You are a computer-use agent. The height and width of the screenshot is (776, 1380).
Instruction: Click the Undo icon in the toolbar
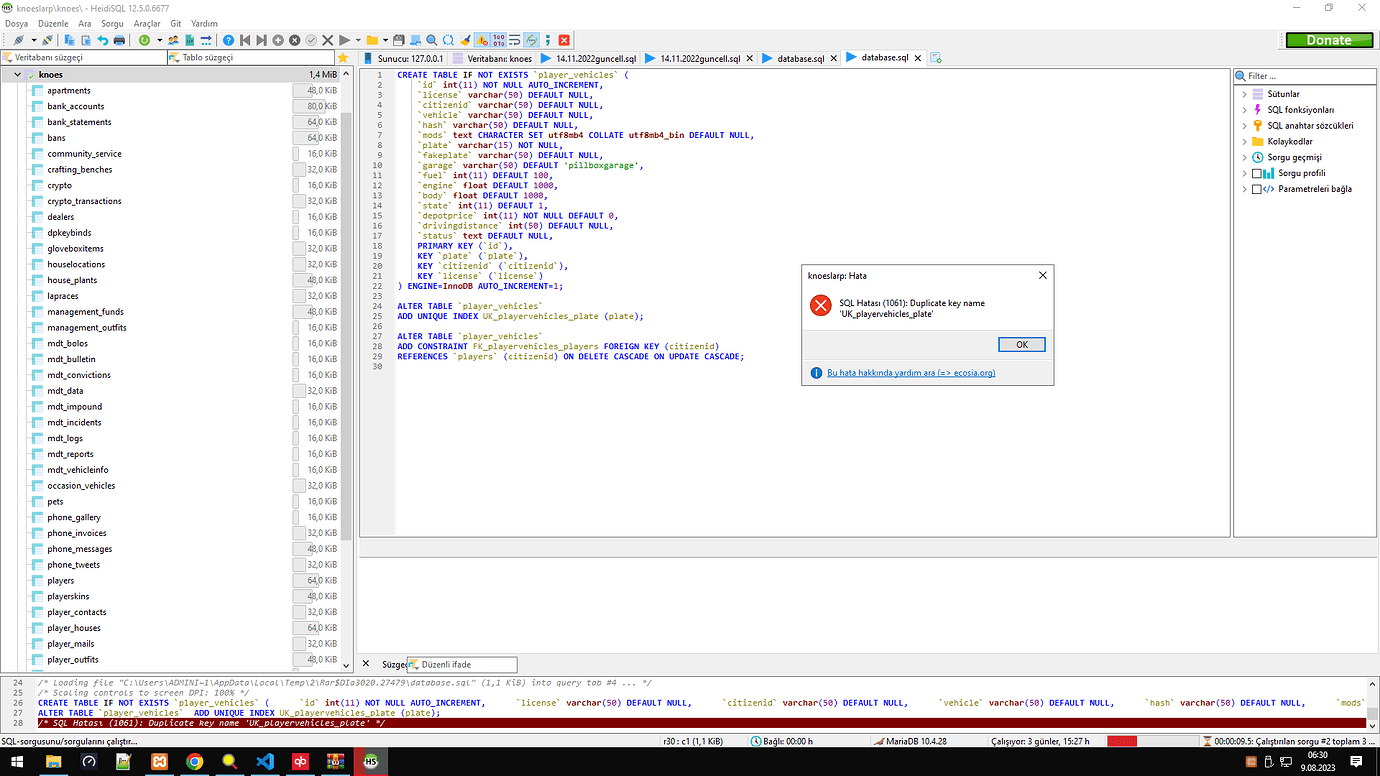[x=101, y=40]
